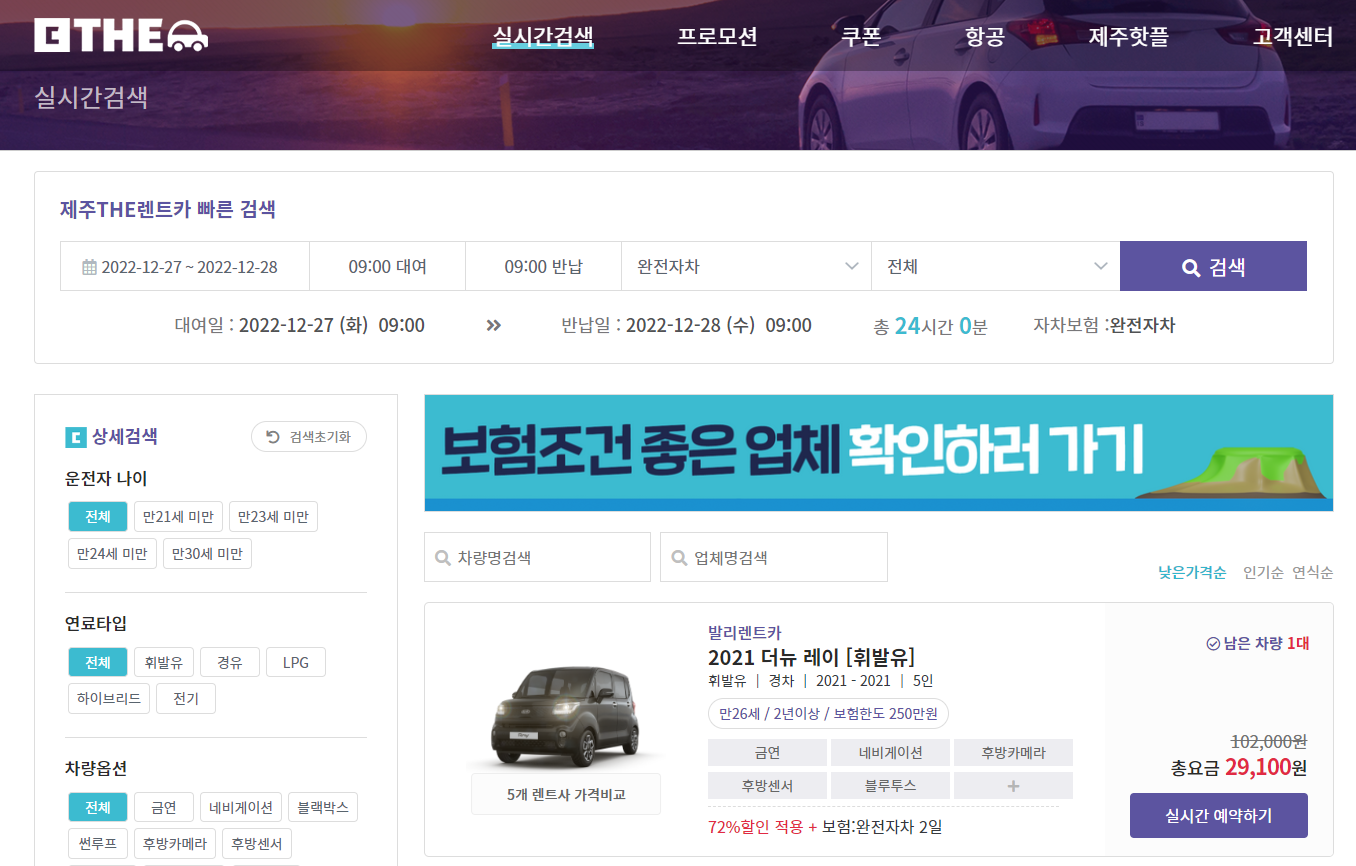This screenshot has width=1356, height=866.
Task: Open 프로모션 menu
Action: click(x=717, y=37)
